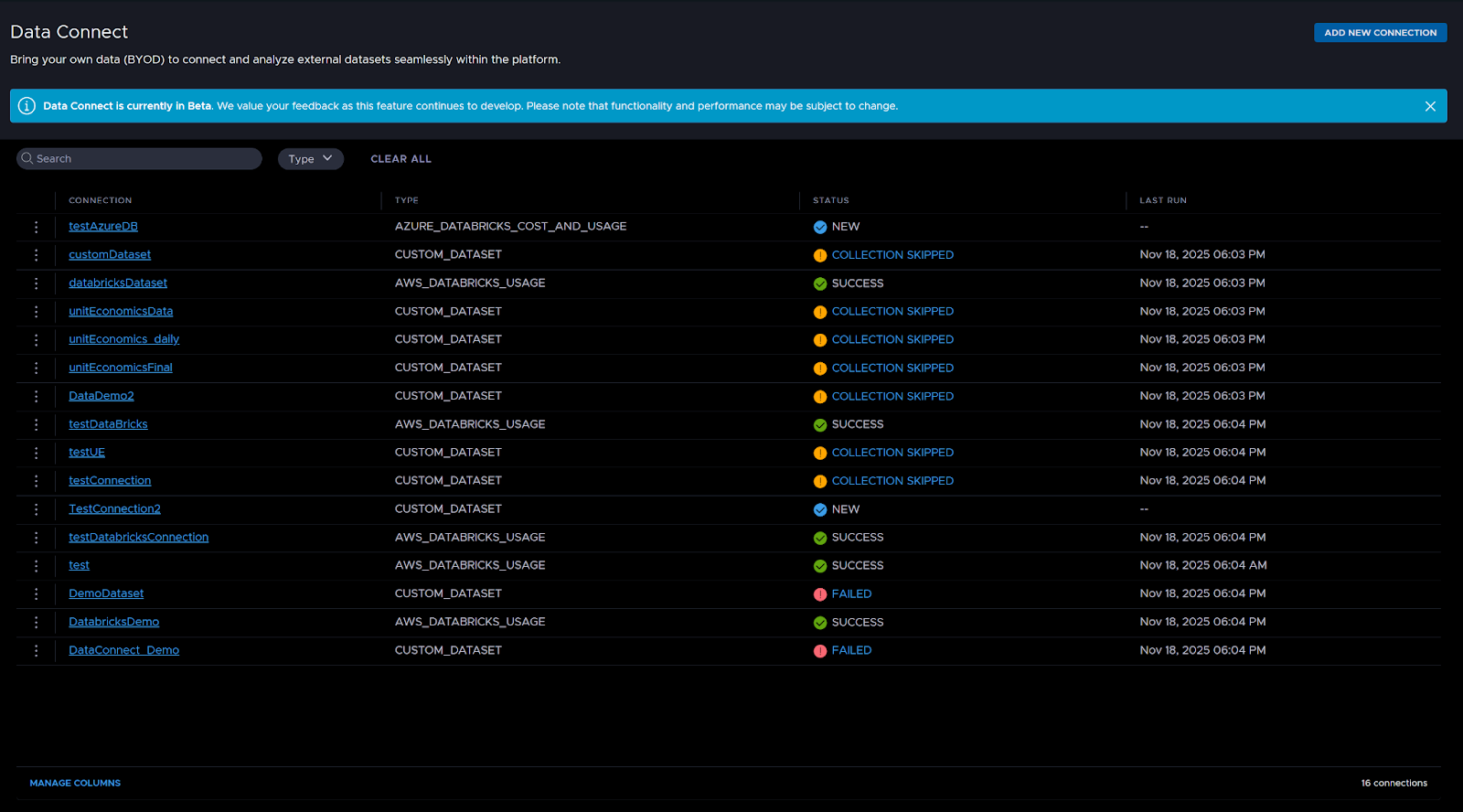
Task: Sort by the Connection column header
Action: (x=101, y=200)
